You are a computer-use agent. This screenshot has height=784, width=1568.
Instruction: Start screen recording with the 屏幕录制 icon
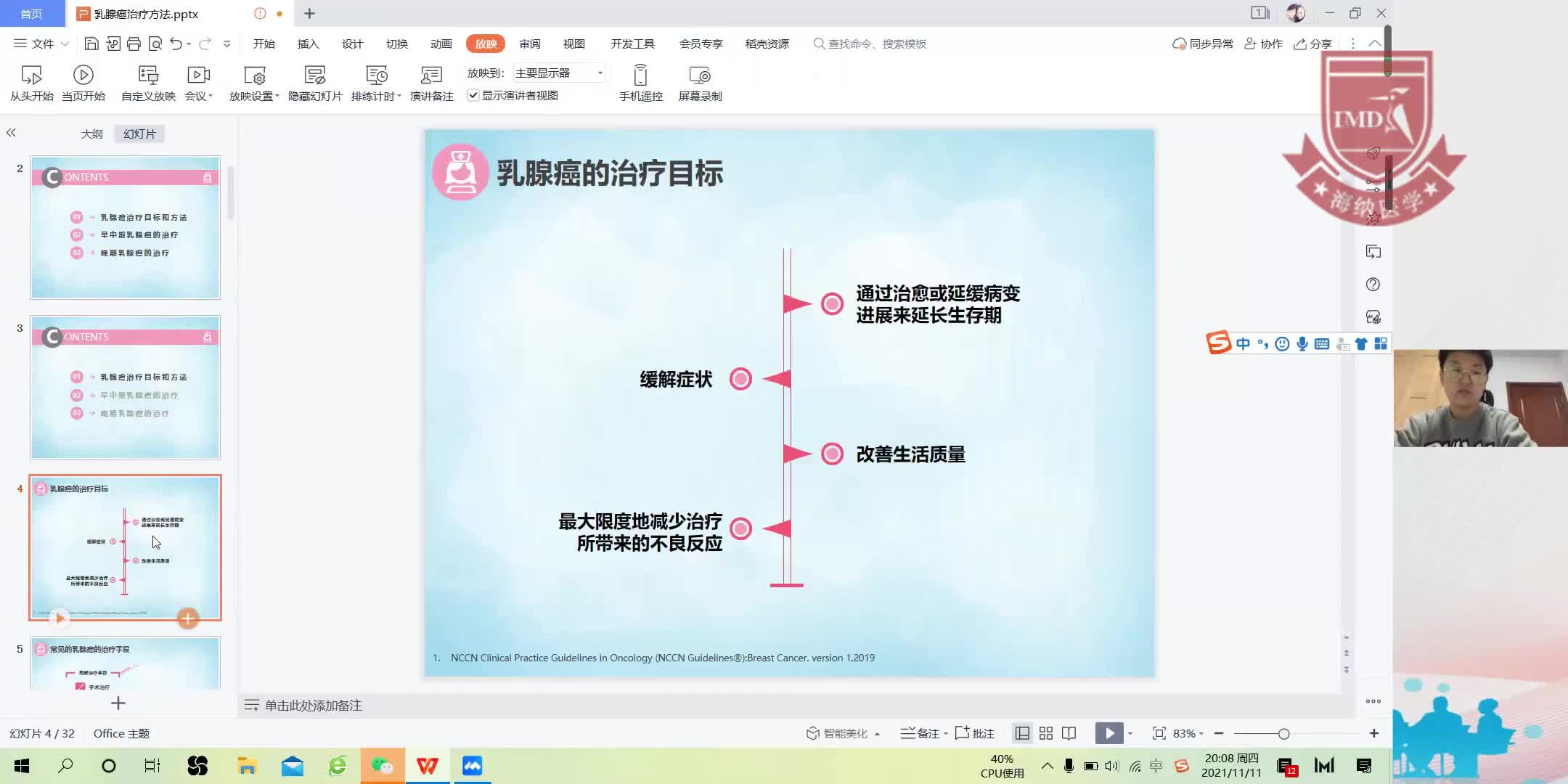[x=699, y=74]
